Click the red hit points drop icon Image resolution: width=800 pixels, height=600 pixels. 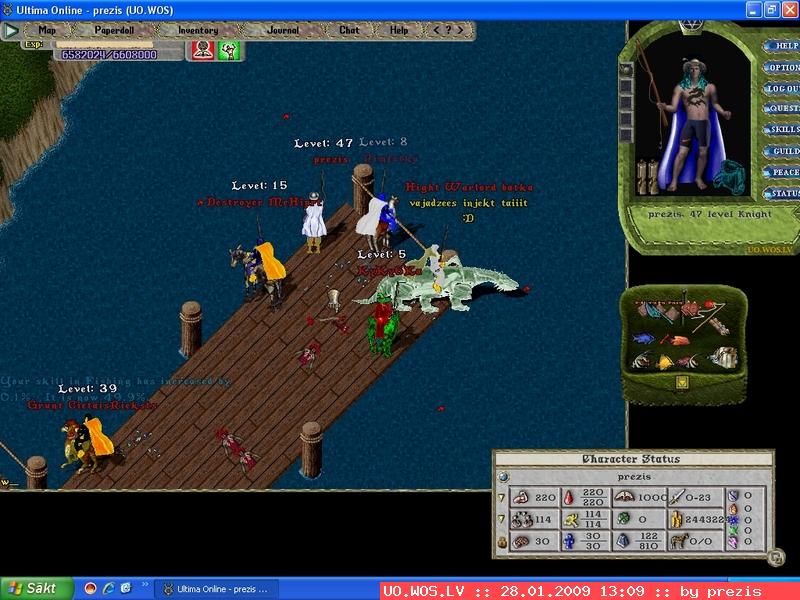click(569, 497)
